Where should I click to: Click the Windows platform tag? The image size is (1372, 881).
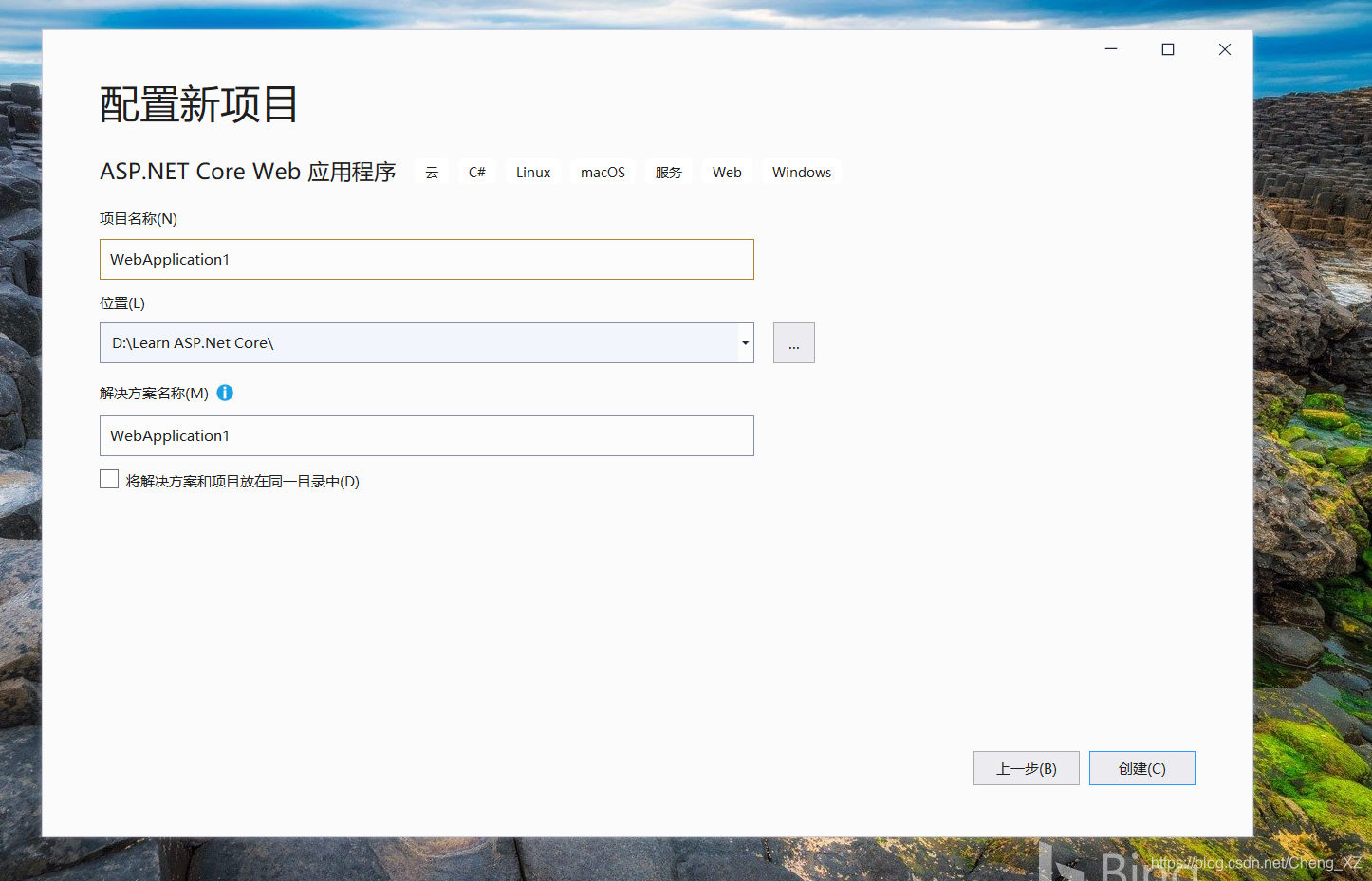click(x=801, y=172)
